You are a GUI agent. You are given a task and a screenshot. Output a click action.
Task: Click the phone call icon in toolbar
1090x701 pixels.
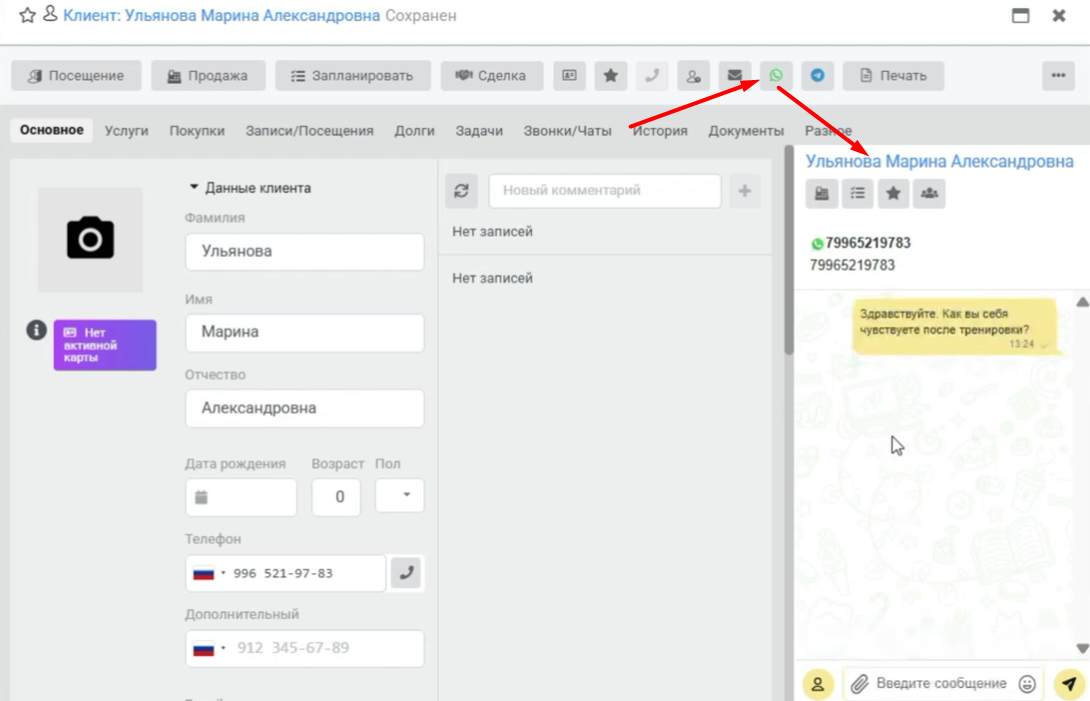[652, 76]
